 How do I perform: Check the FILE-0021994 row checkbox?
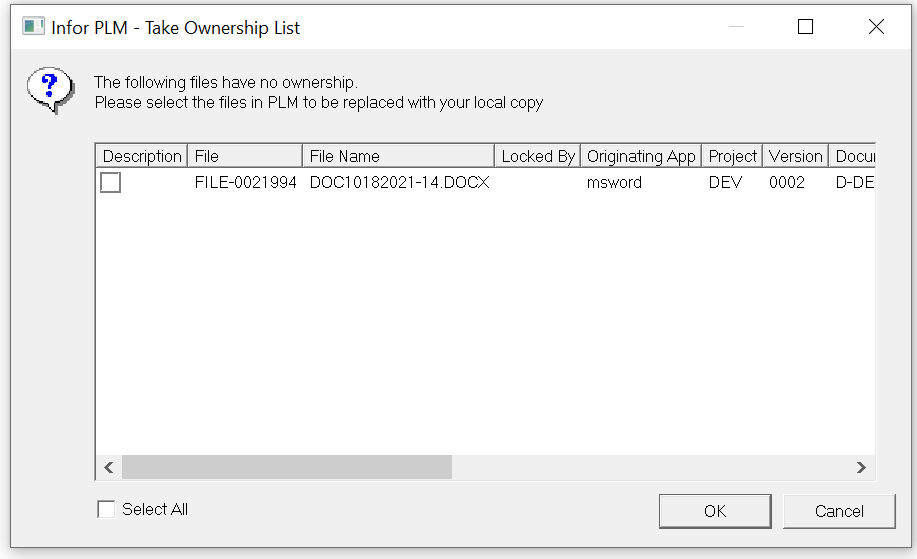[x=111, y=183]
